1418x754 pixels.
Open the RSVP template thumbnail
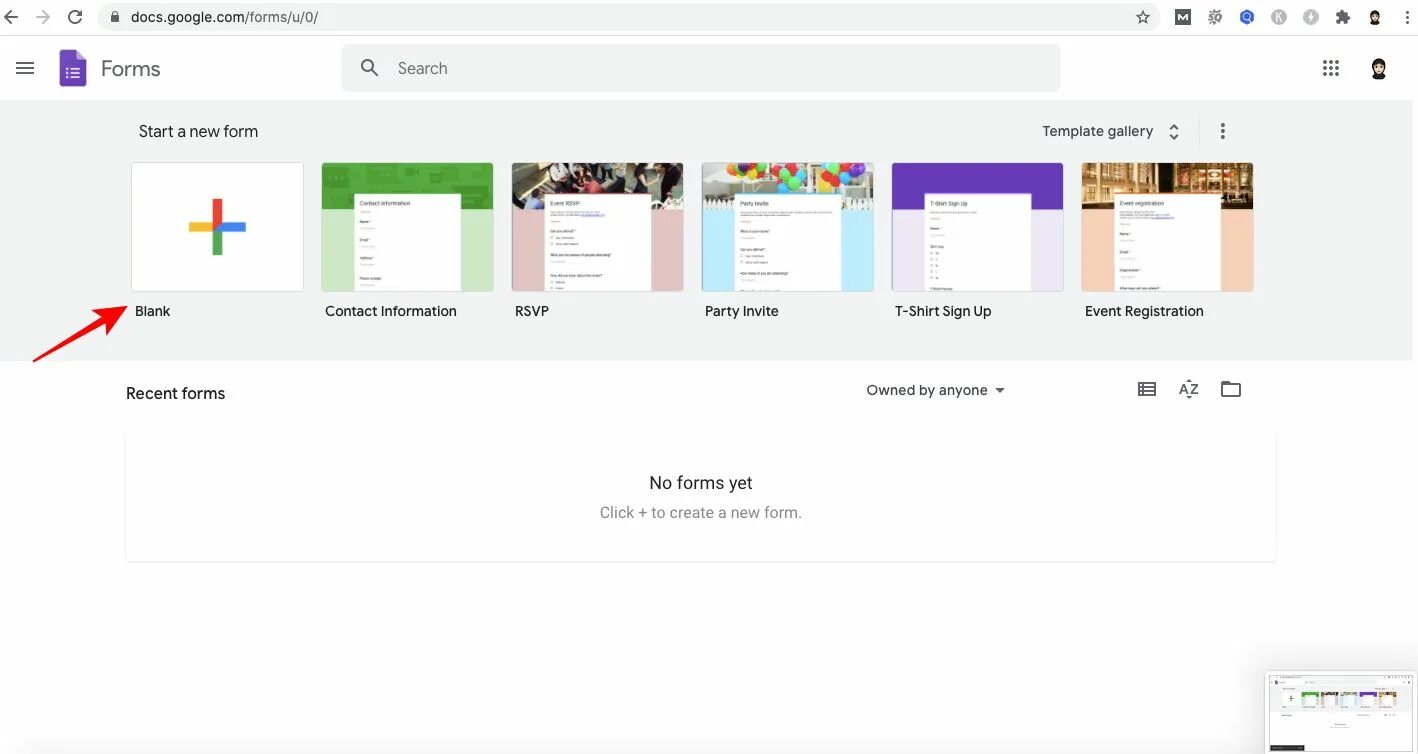[x=597, y=227]
